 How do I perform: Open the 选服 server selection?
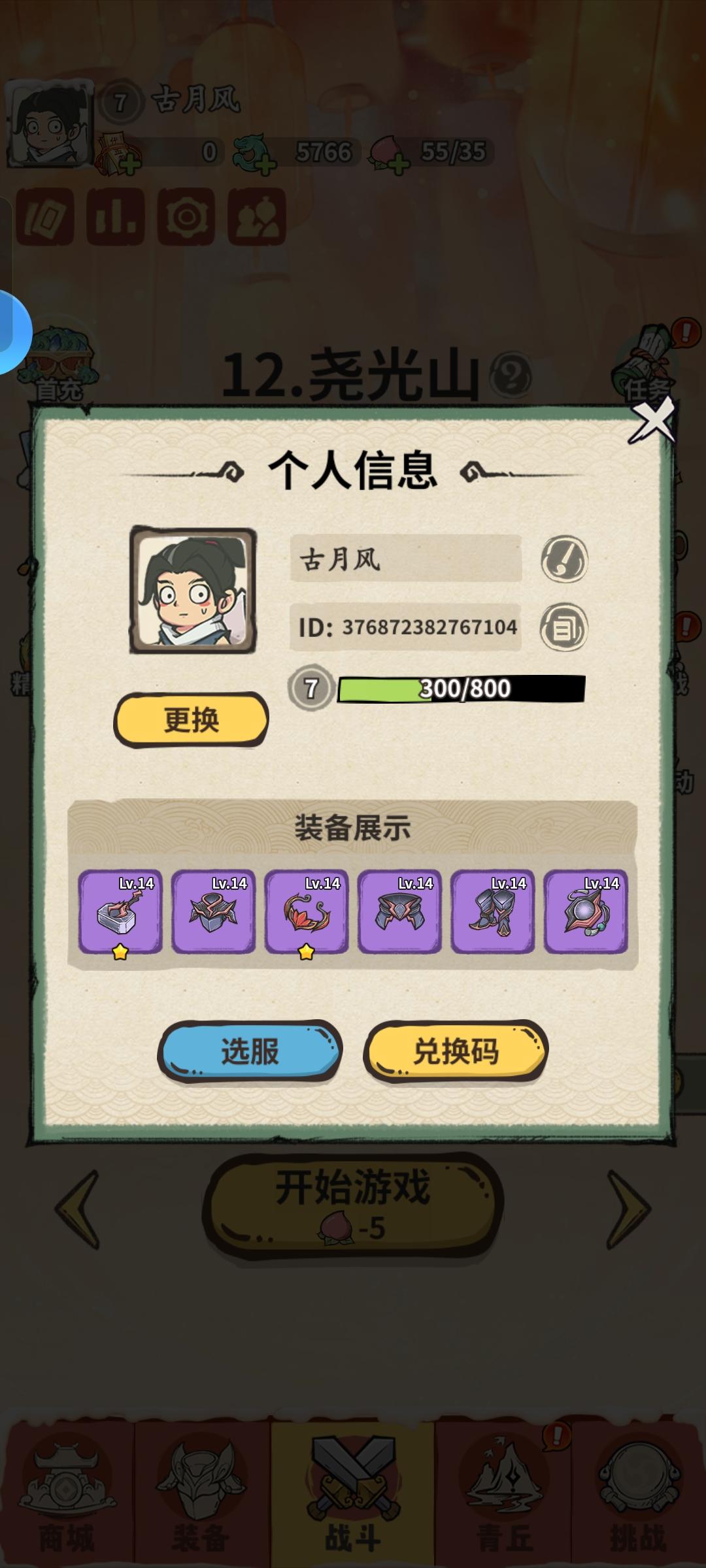[x=250, y=1051]
